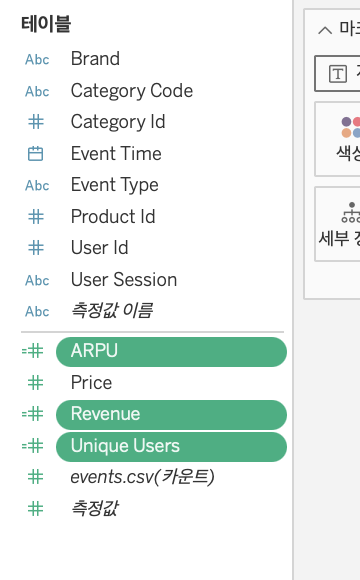360x580 pixels.
Task: Select the events.csv(카운트) measure
Action: pos(142,477)
